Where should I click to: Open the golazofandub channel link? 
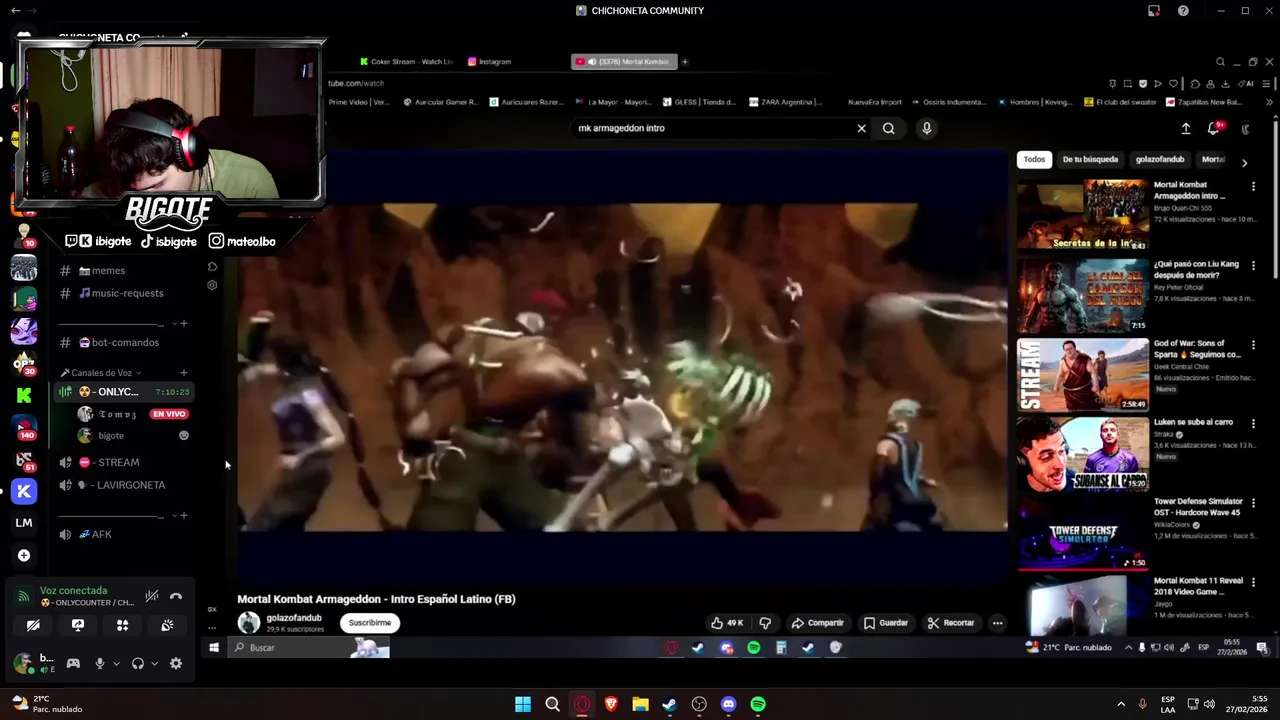pyautogui.click(x=293, y=618)
